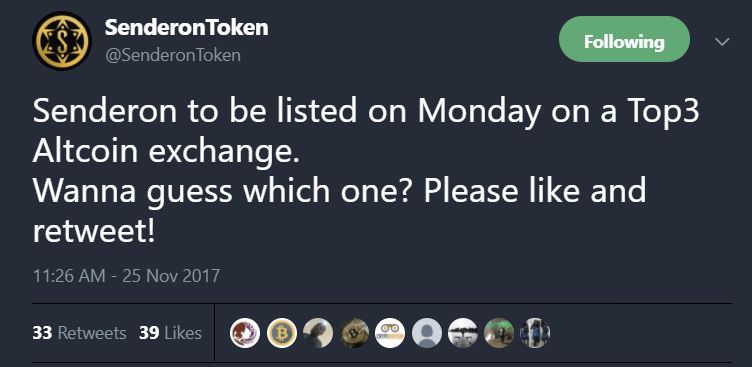Image resolution: width=752 pixels, height=367 pixels.
Task: Open the SenderonToken display name link
Action: [187, 28]
